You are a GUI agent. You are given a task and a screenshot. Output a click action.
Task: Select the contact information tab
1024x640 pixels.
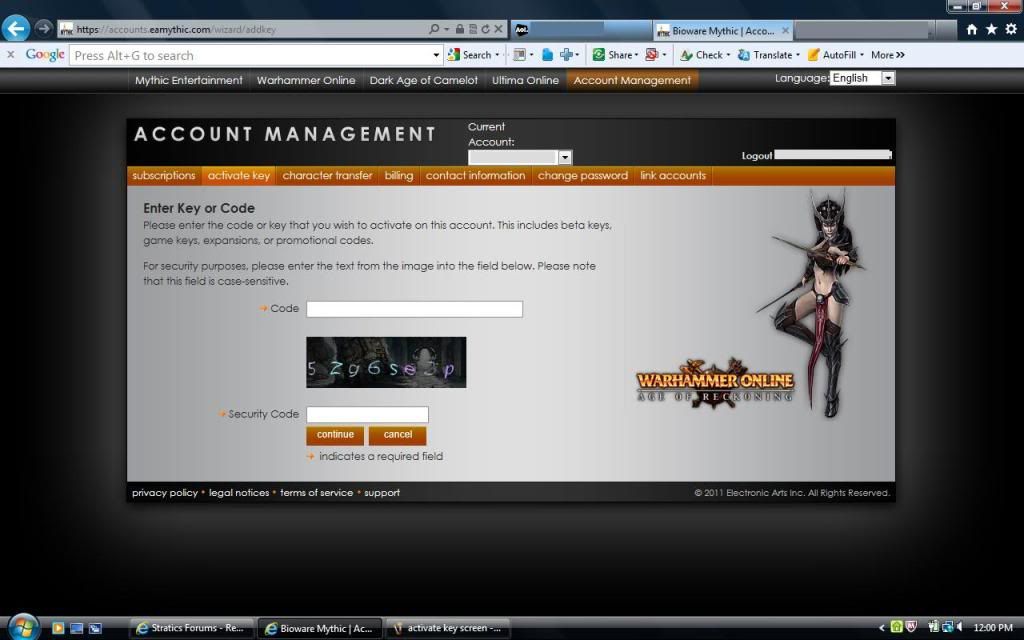click(x=475, y=176)
